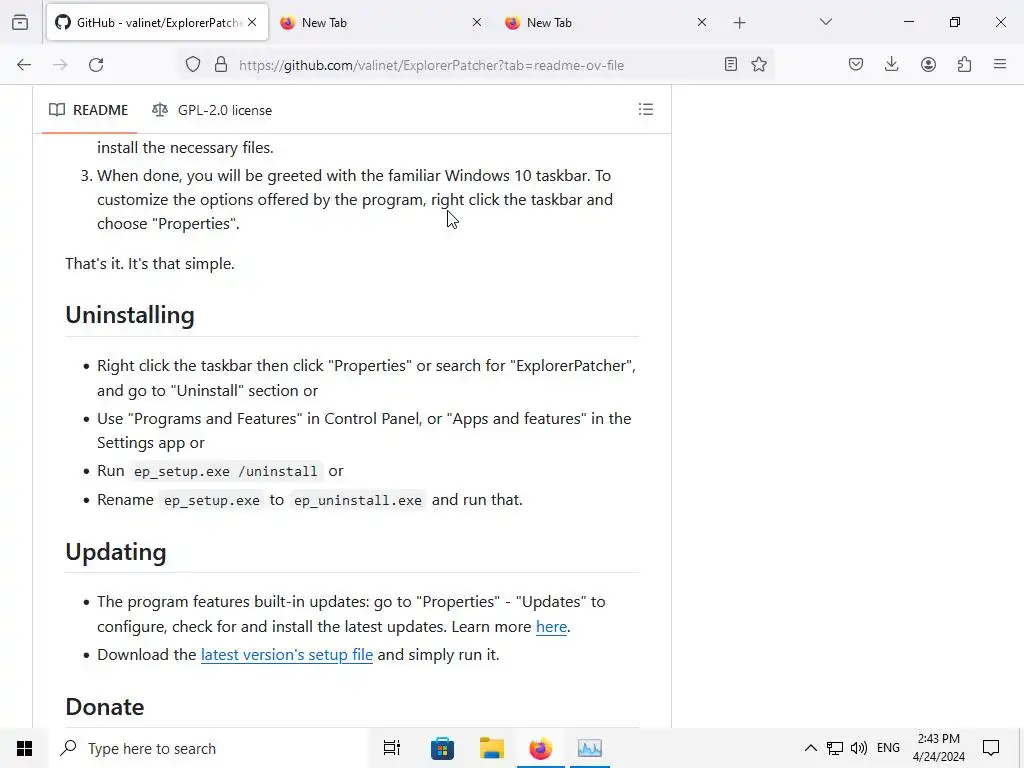Reload the current GitHub page
Screen dimensions: 1024x768
click(x=96, y=65)
